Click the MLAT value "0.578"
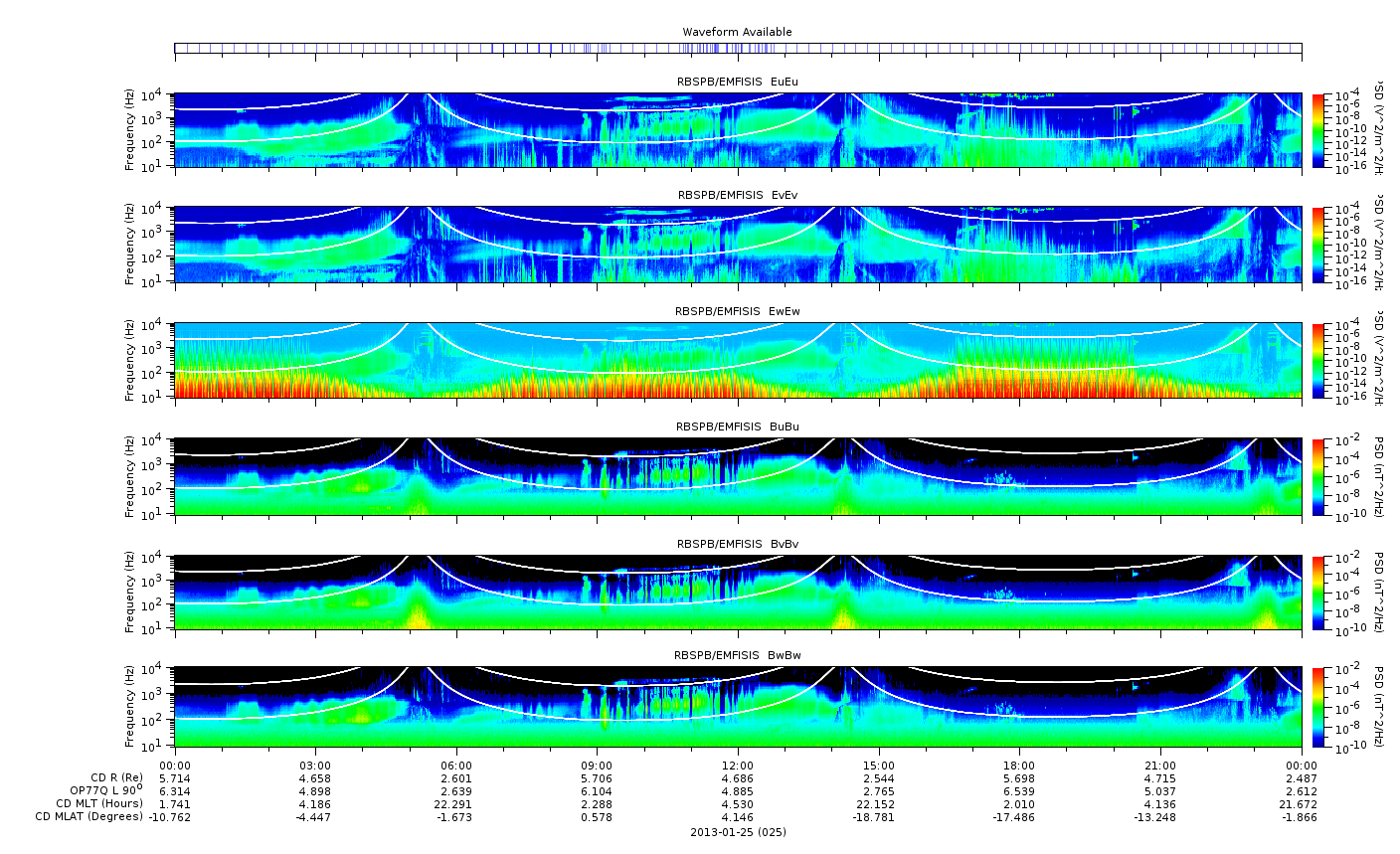 coord(597,817)
